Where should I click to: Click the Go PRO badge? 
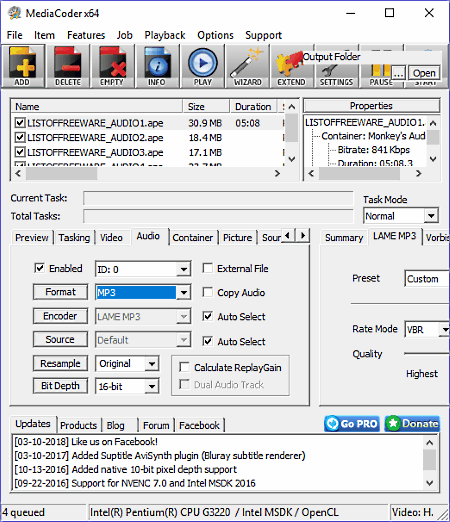pyautogui.click(x=352, y=423)
